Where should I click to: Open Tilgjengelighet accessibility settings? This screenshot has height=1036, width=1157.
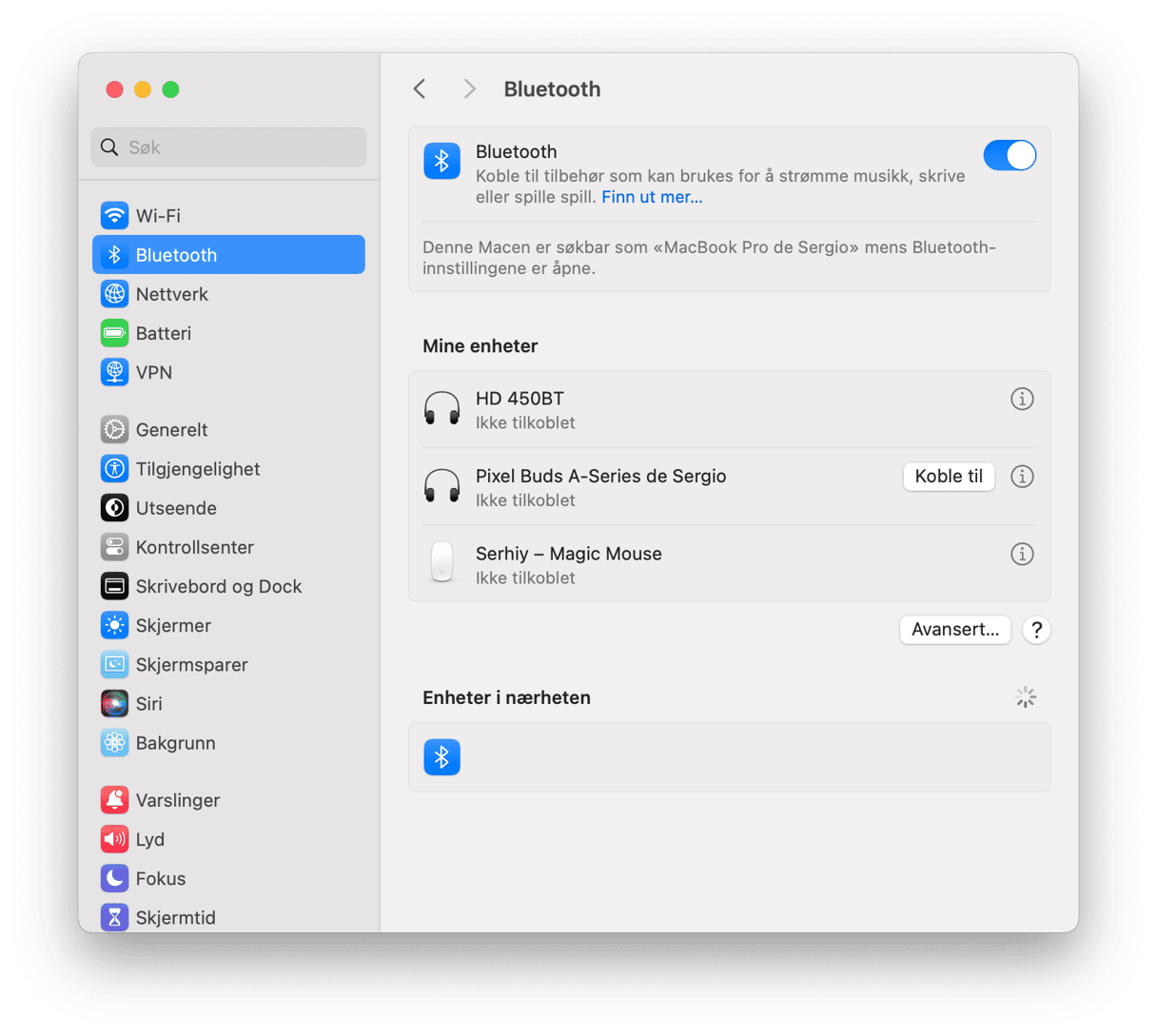click(x=197, y=469)
